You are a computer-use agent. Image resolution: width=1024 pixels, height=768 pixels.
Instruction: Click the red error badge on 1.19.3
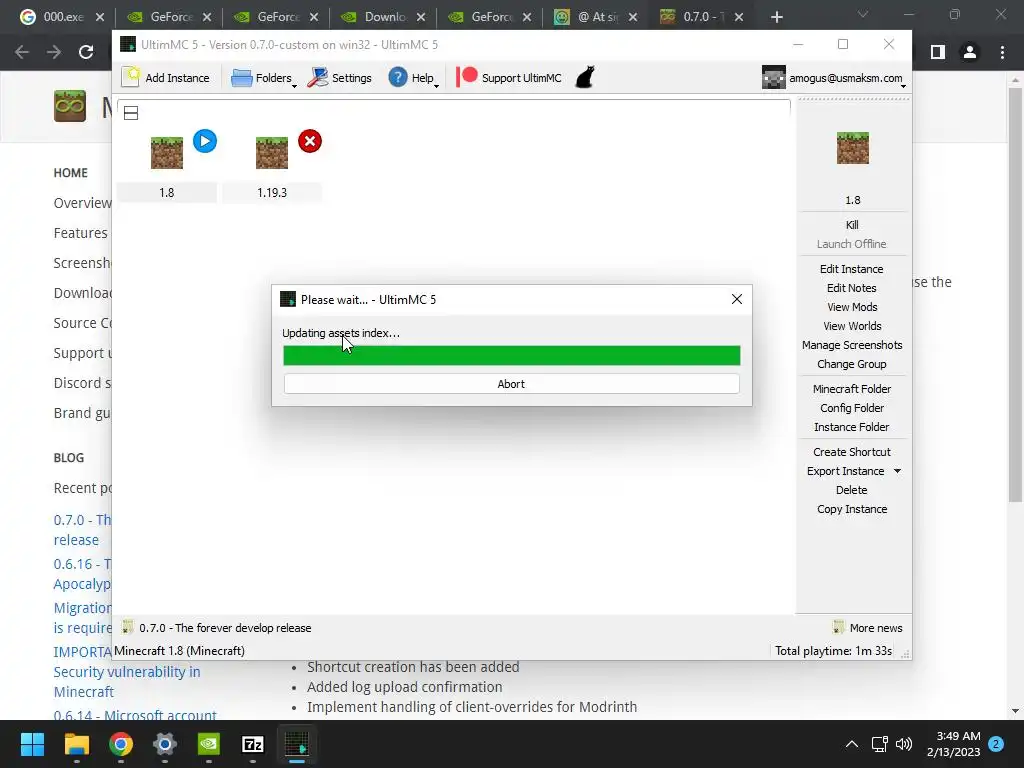pos(310,141)
